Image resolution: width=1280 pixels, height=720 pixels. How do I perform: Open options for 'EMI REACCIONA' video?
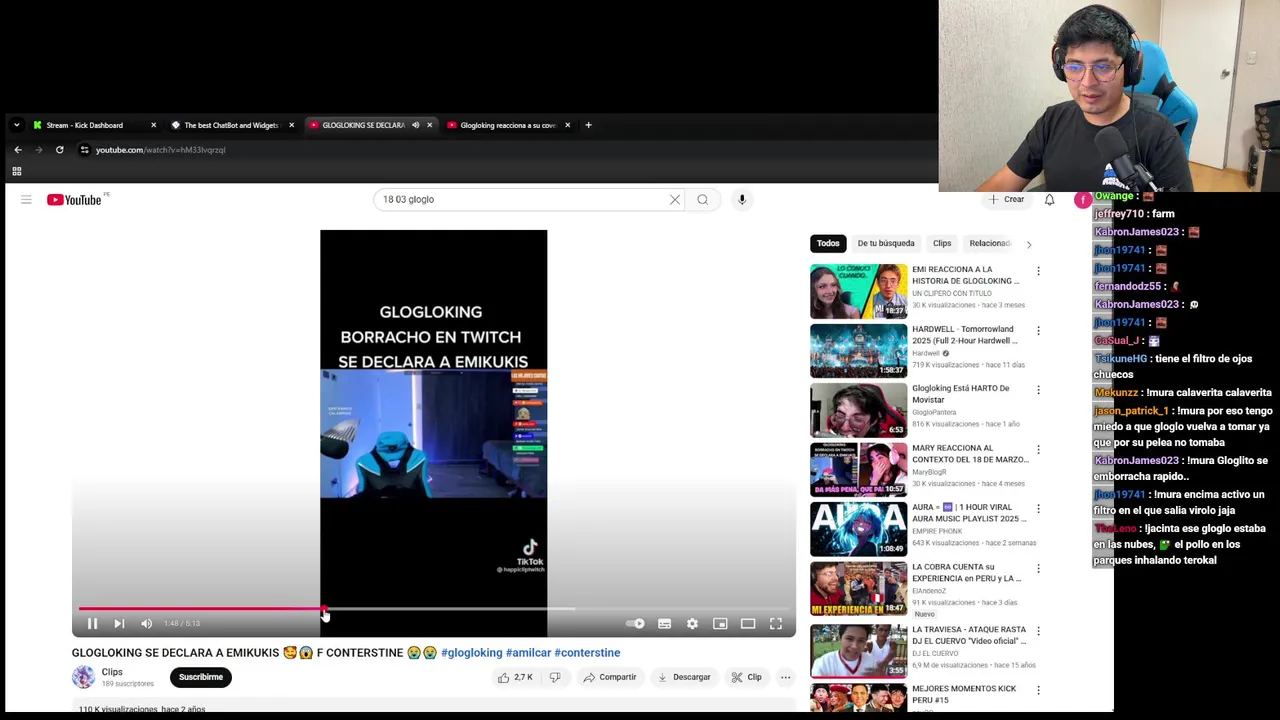pos(1038,271)
